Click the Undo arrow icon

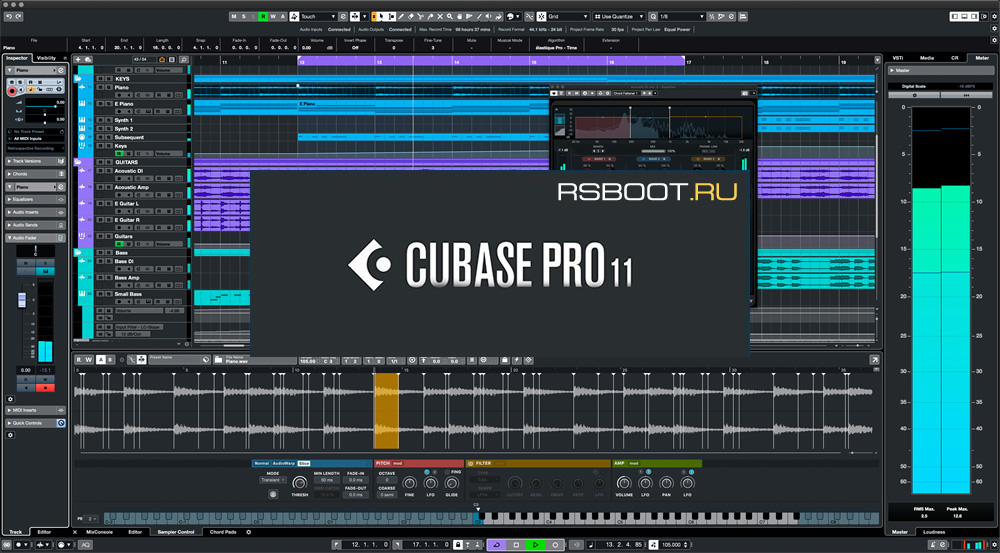pyautogui.click(x=9, y=17)
